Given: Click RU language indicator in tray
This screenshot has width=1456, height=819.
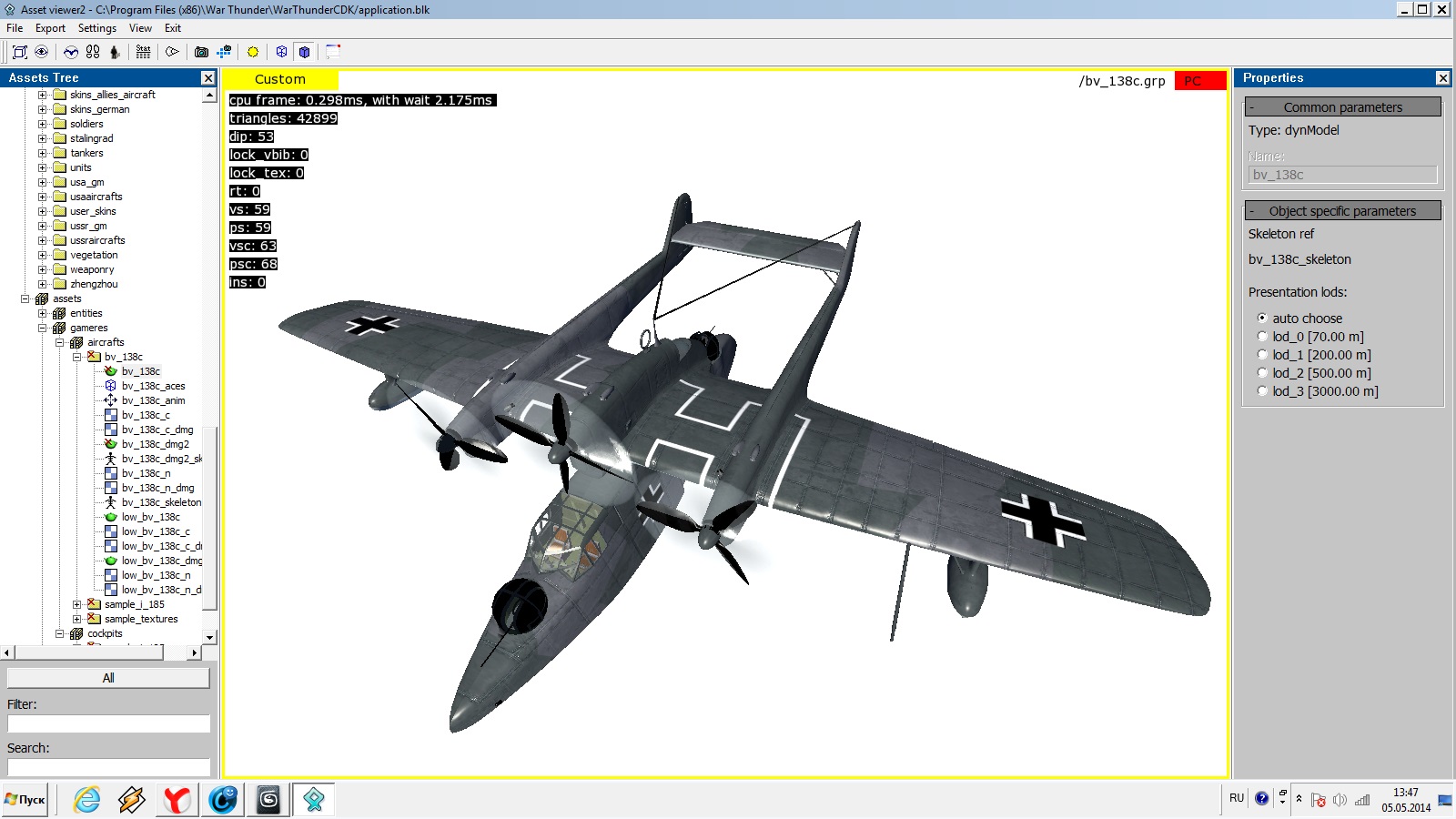Looking at the screenshot, I should [x=1236, y=798].
